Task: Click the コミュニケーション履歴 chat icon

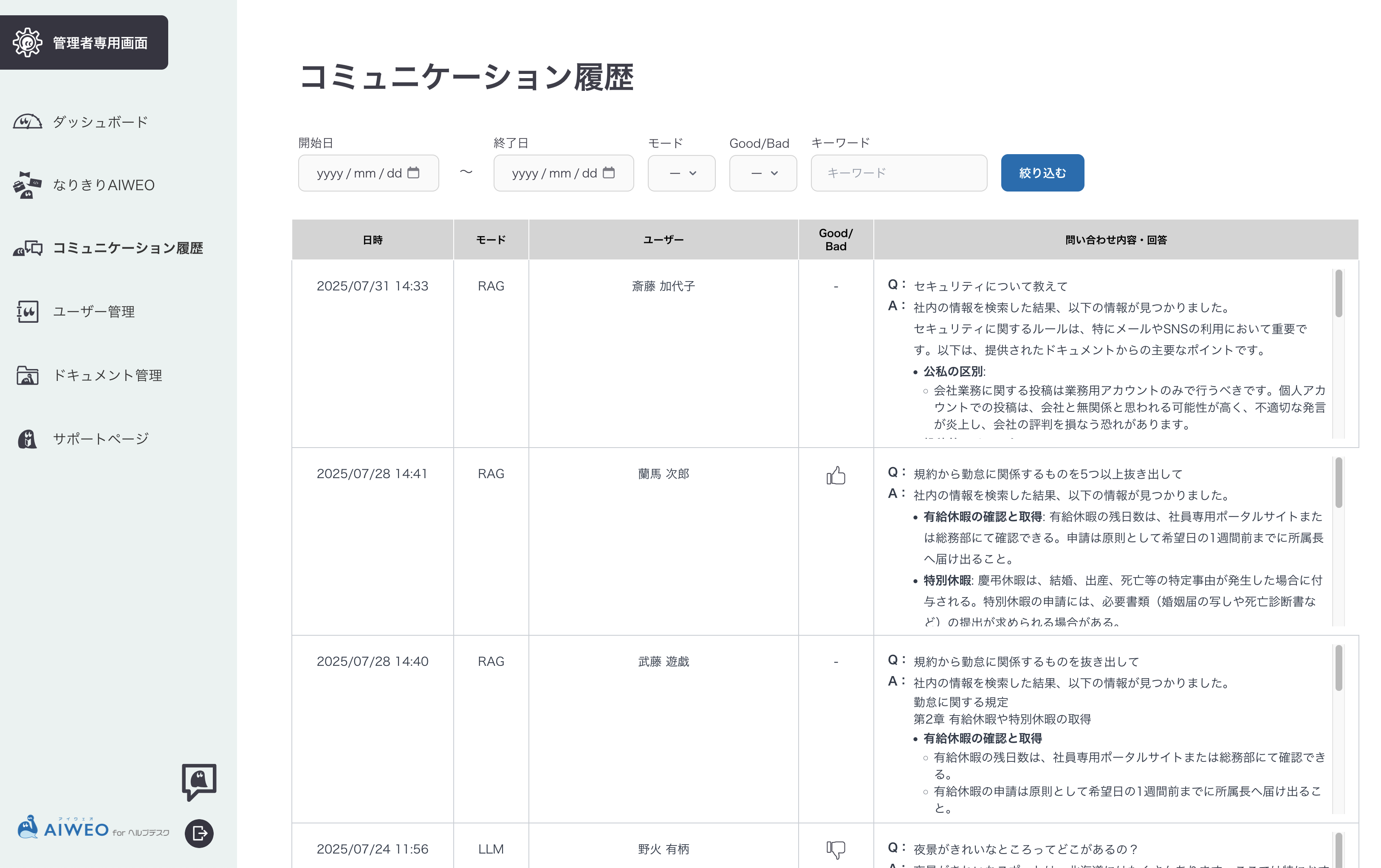Action: coord(28,248)
